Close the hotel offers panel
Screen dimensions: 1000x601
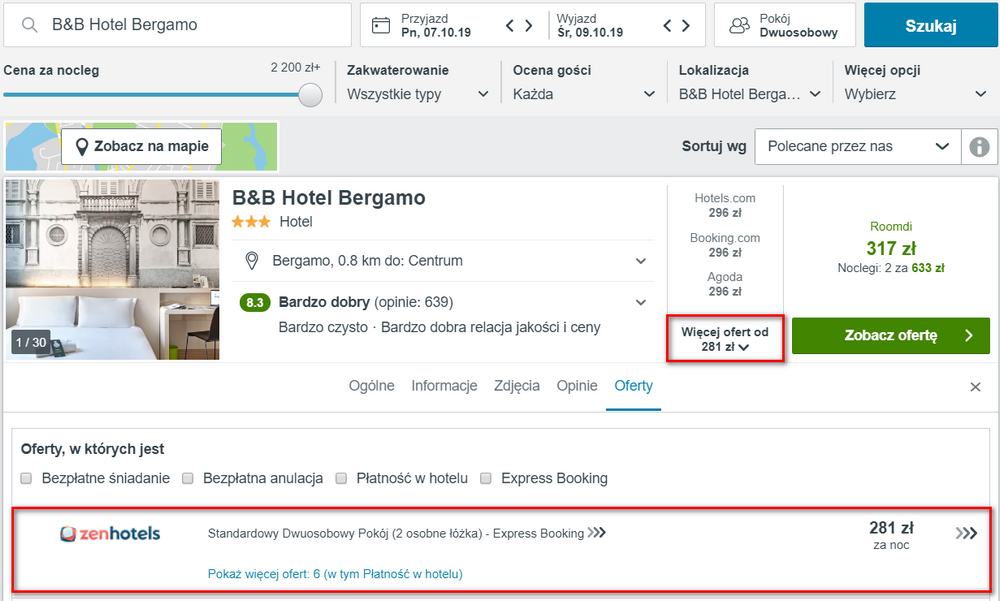[x=975, y=387]
